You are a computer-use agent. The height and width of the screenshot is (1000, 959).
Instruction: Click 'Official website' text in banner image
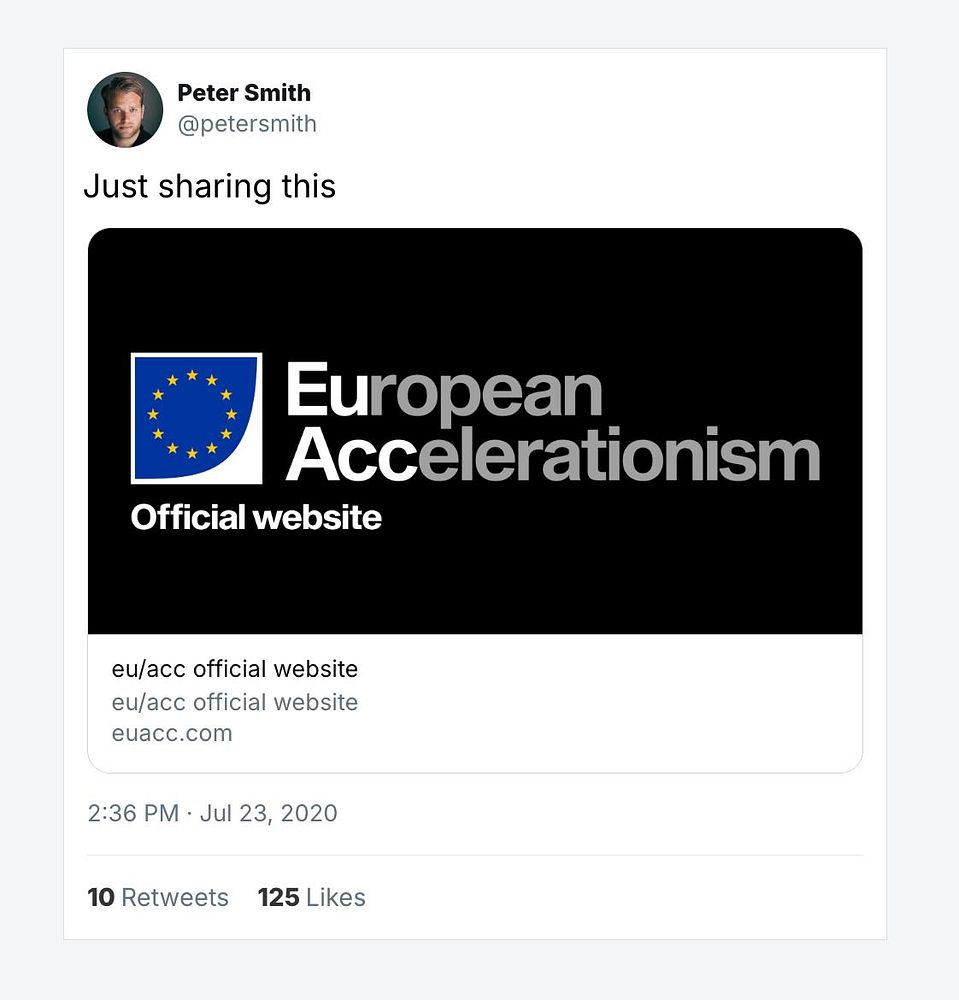256,517
